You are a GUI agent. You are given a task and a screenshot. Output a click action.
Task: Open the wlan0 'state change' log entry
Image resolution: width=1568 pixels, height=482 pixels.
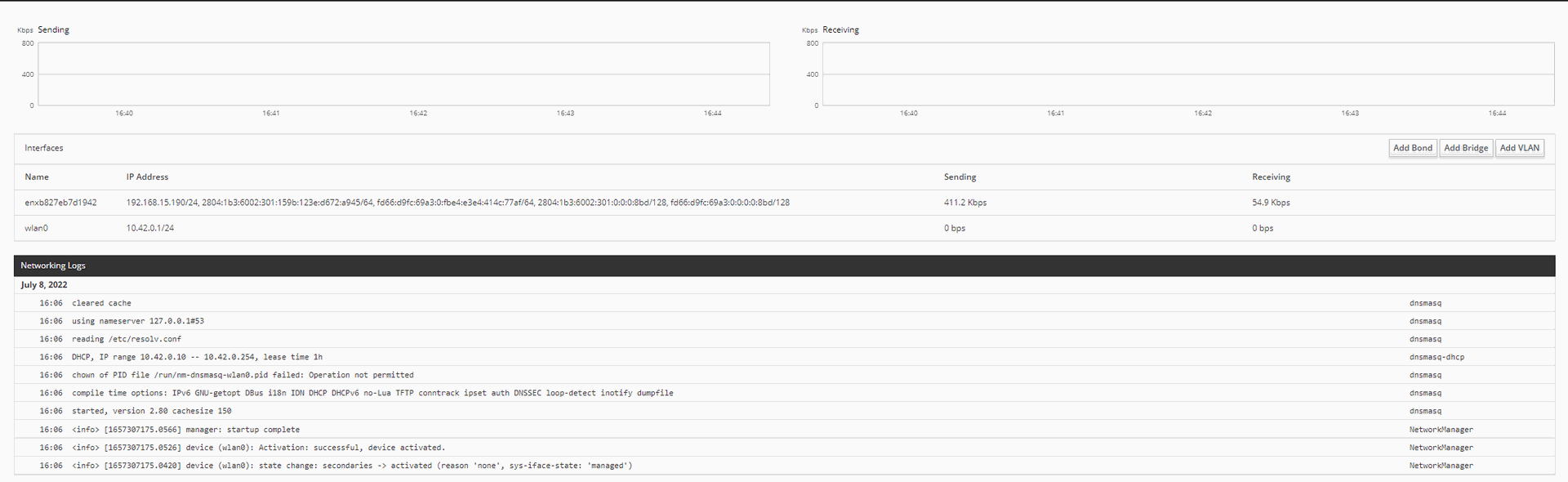click(x=351, y=466)
